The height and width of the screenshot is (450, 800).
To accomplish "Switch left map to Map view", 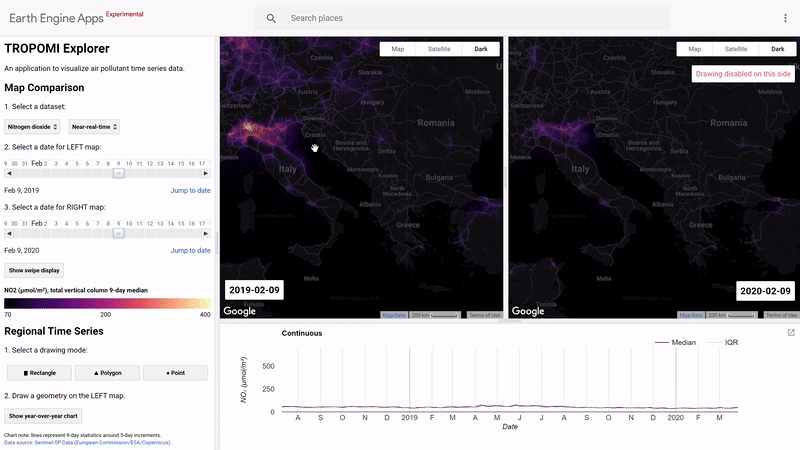I will [397, 49].
